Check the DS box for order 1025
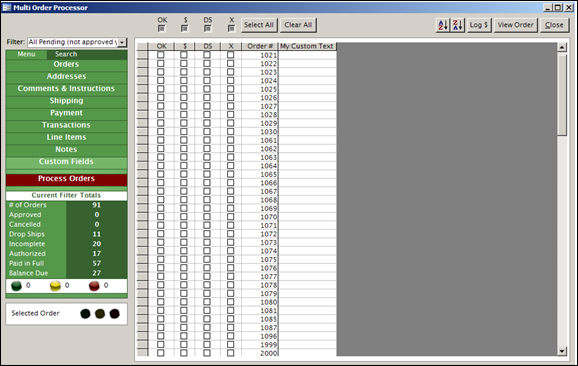578x366 pixels. pos(207,89)
